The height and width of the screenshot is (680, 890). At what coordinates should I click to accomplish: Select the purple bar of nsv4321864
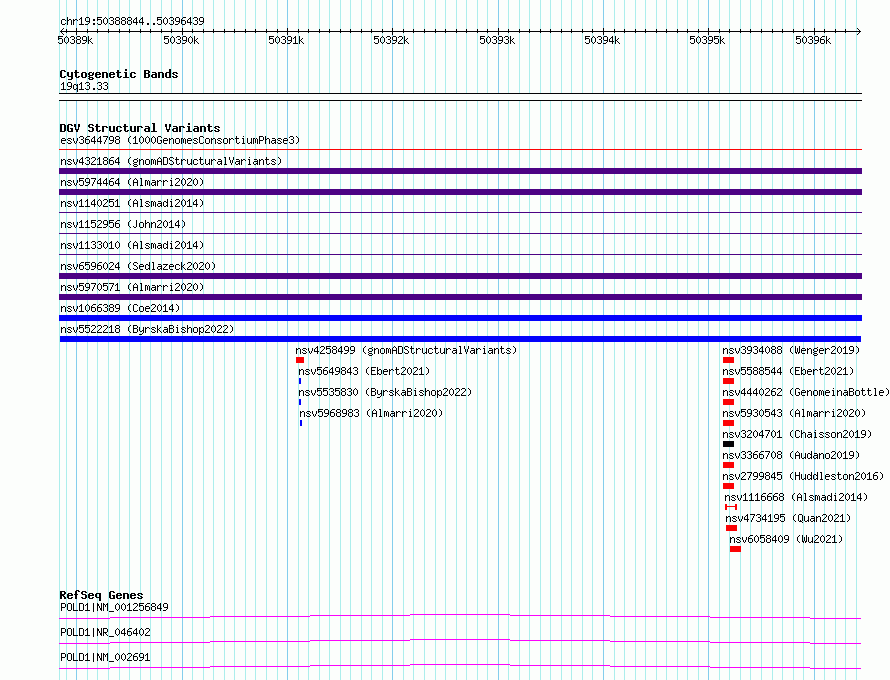coord(460,171)
